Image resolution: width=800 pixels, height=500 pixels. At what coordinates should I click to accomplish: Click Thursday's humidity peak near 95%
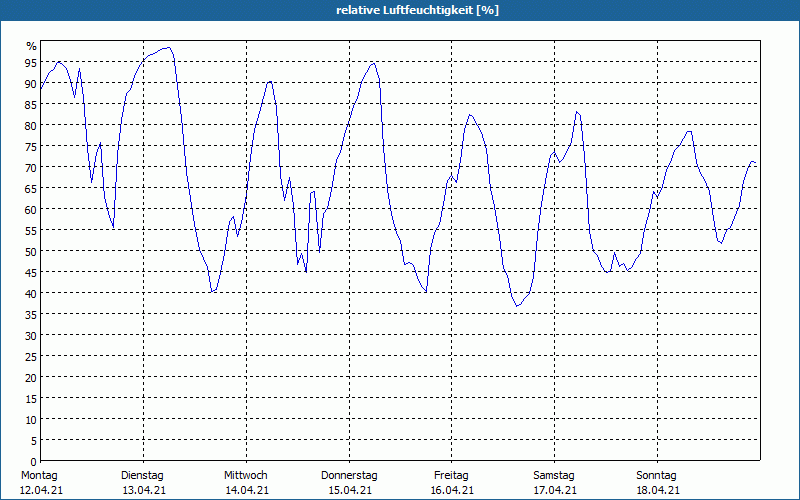click(x=373, y=63)
